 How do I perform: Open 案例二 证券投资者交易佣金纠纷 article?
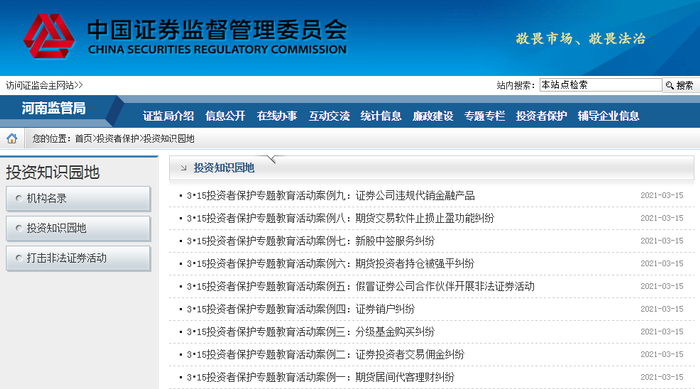[x=325, y=355]
